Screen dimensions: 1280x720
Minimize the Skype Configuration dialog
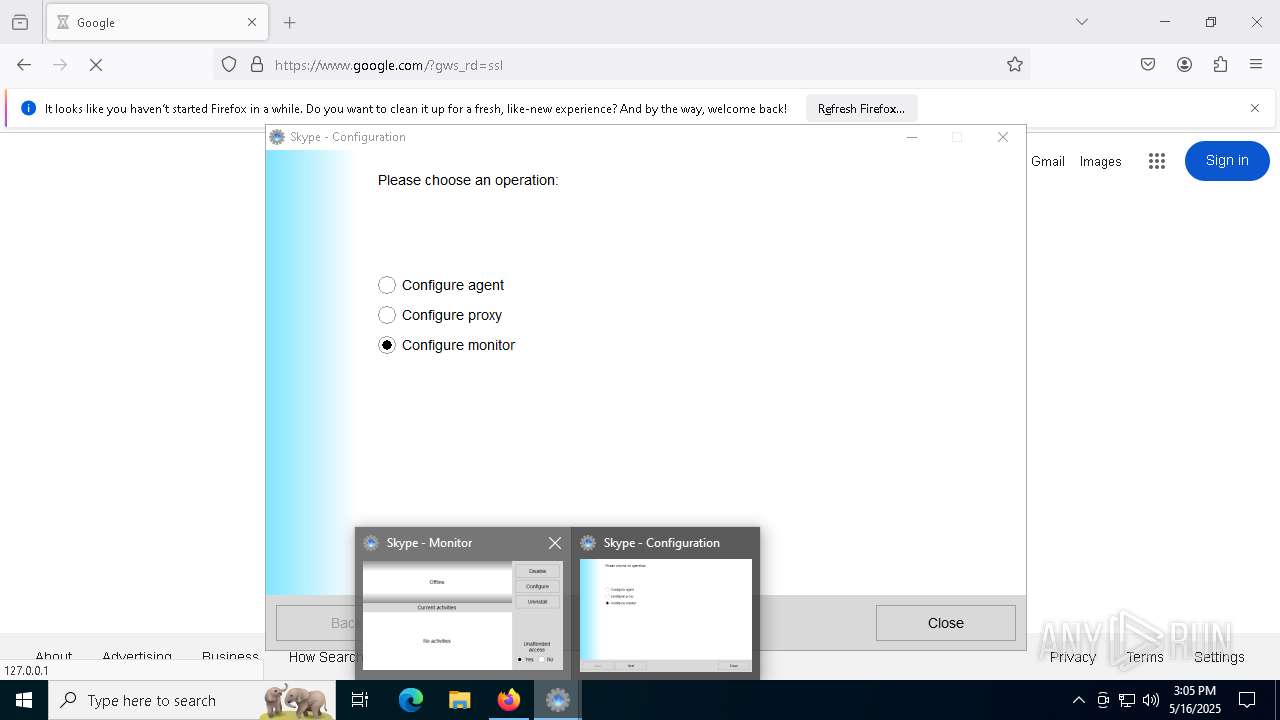tap(911, 137)
